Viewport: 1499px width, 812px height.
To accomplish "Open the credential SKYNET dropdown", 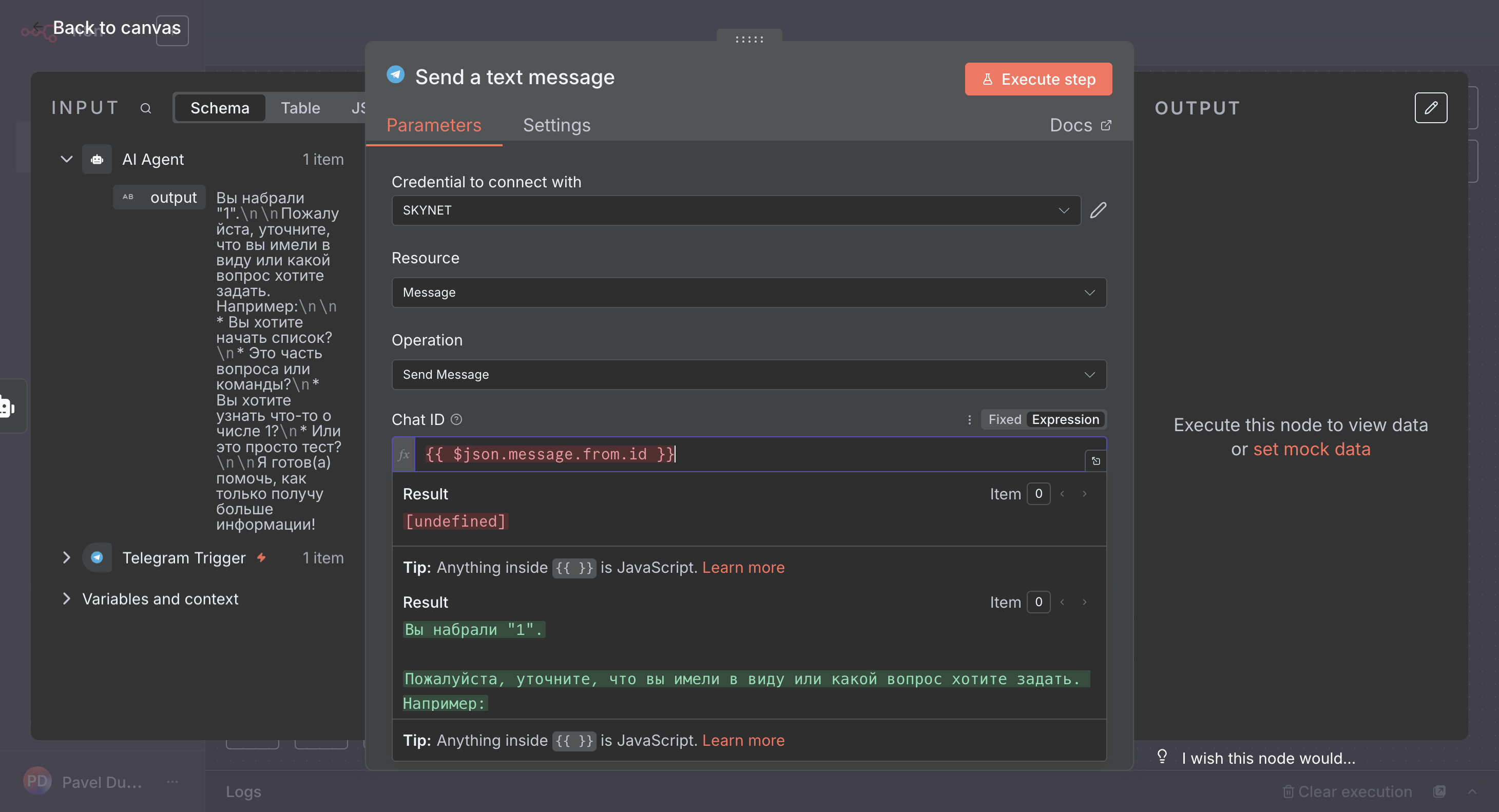I will click(x=736, y=210).
